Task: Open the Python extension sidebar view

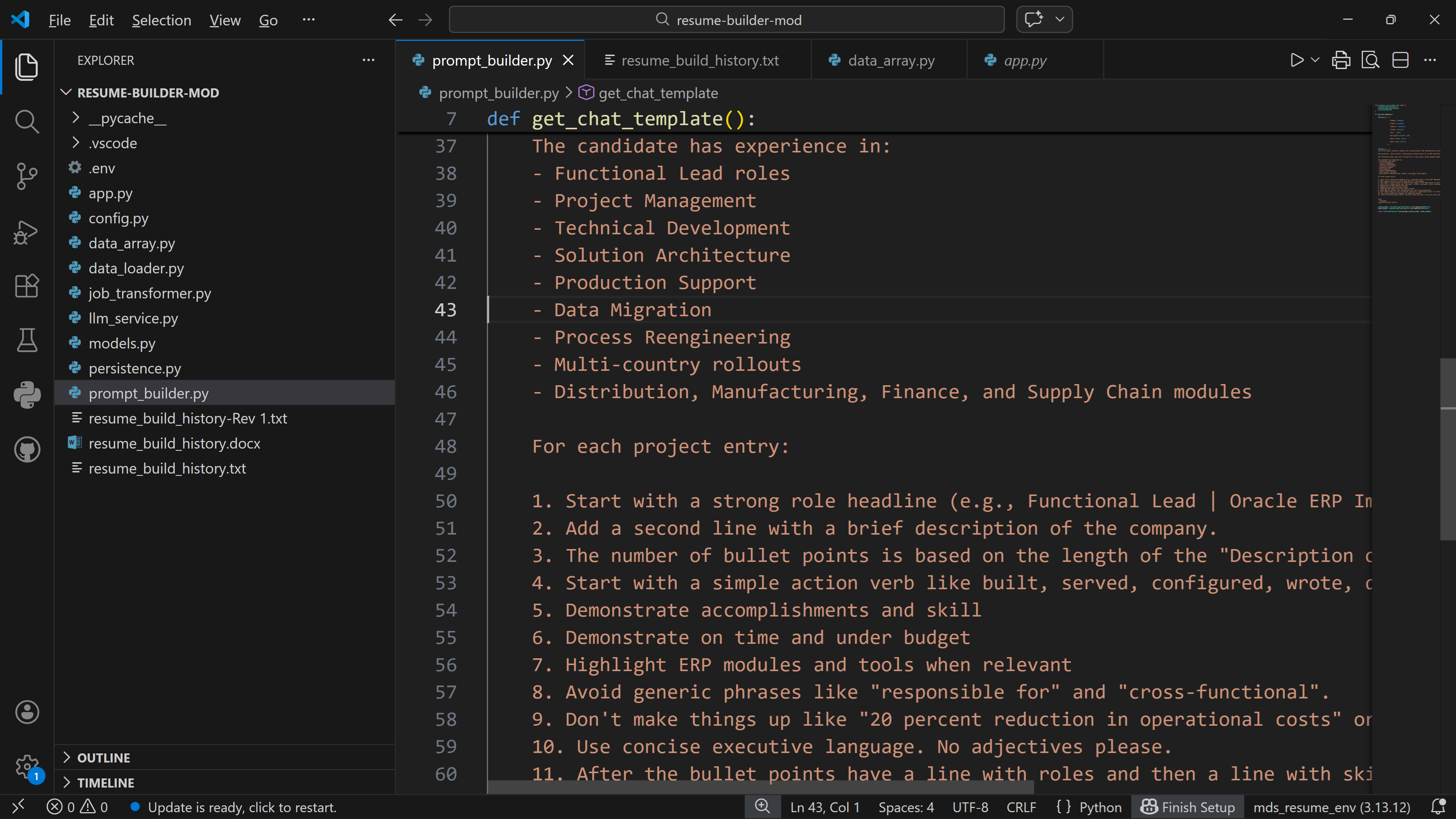Action: point(27,394)
